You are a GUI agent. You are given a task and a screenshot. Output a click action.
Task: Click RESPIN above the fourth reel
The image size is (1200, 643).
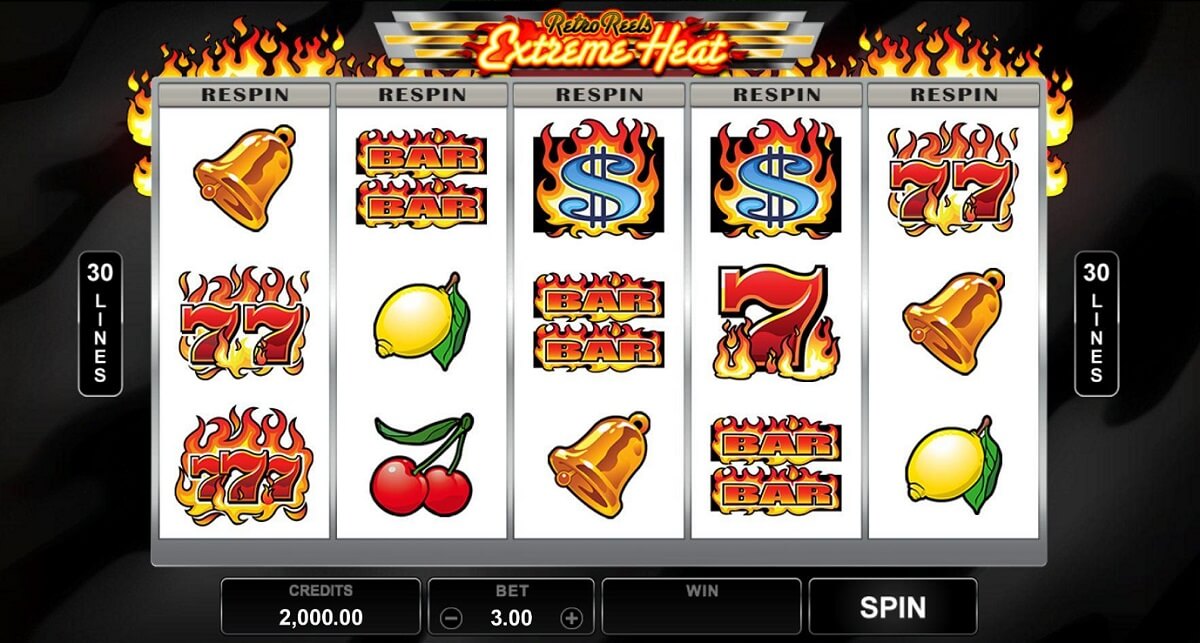click(x=776, y=95)
